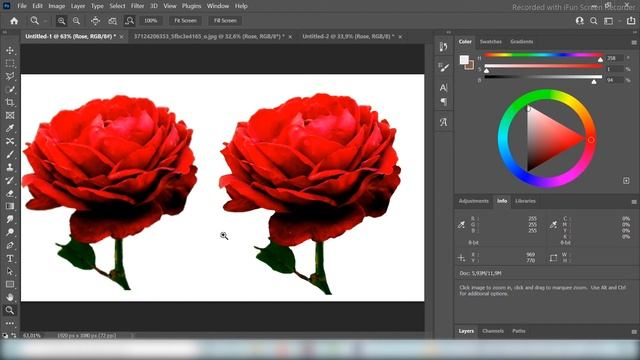
Task: Select the History Brush tool
Action: click(10, 180)
